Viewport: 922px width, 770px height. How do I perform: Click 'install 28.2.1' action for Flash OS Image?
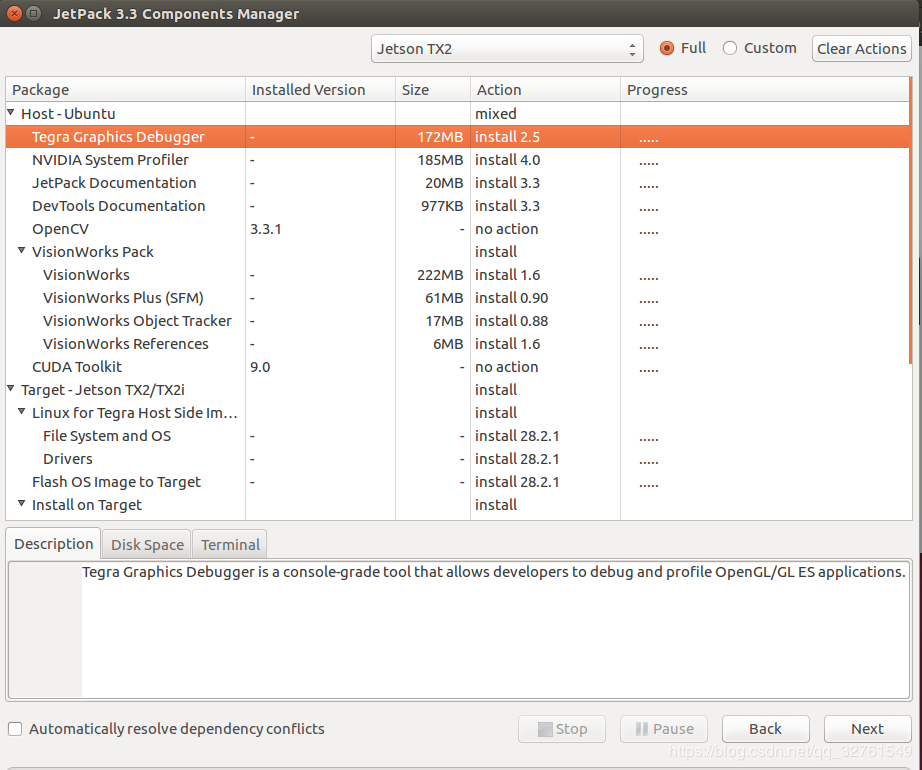(517, 481)
